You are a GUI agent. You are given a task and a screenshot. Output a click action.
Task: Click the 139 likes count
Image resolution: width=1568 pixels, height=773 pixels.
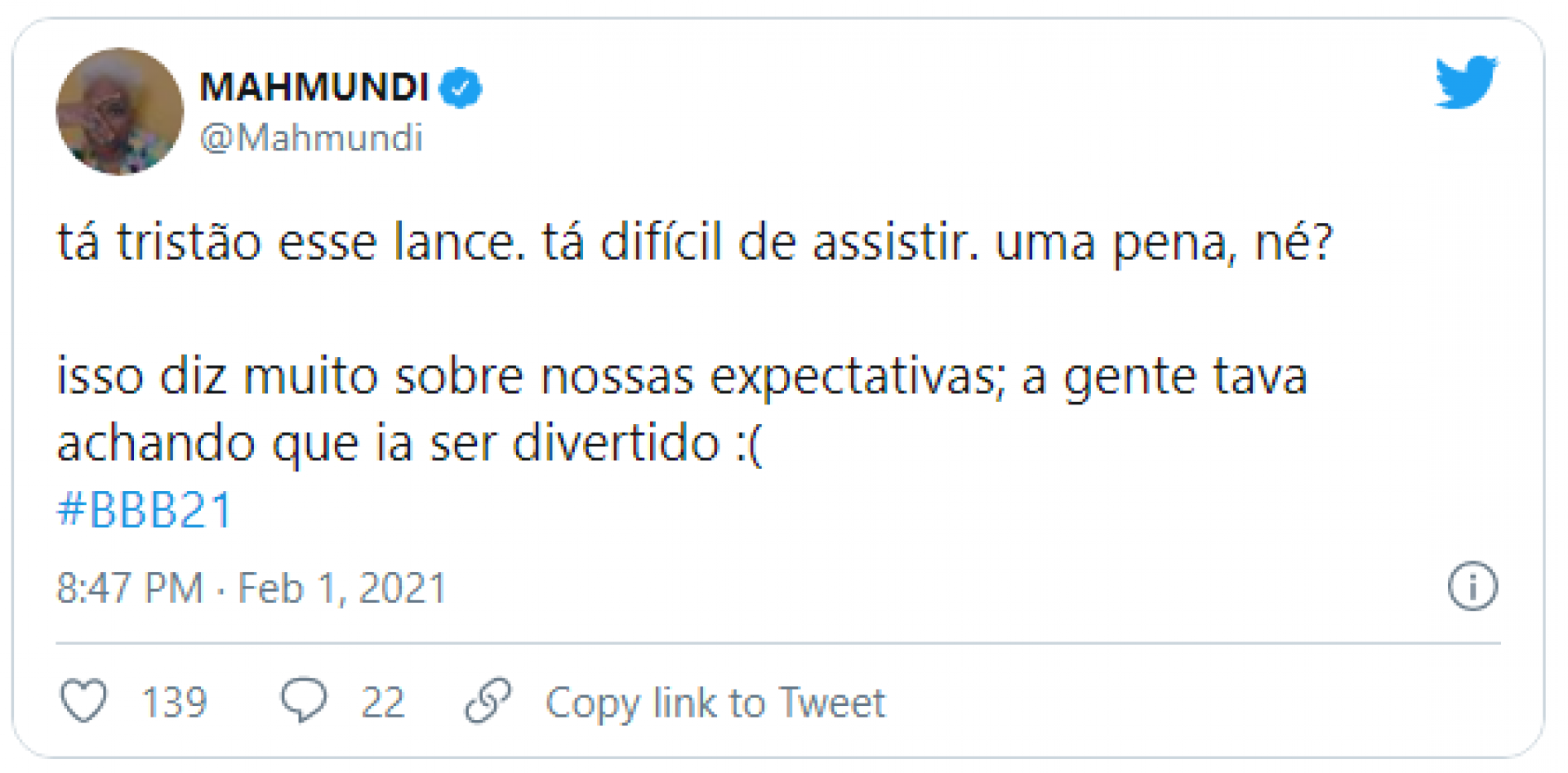174,703
